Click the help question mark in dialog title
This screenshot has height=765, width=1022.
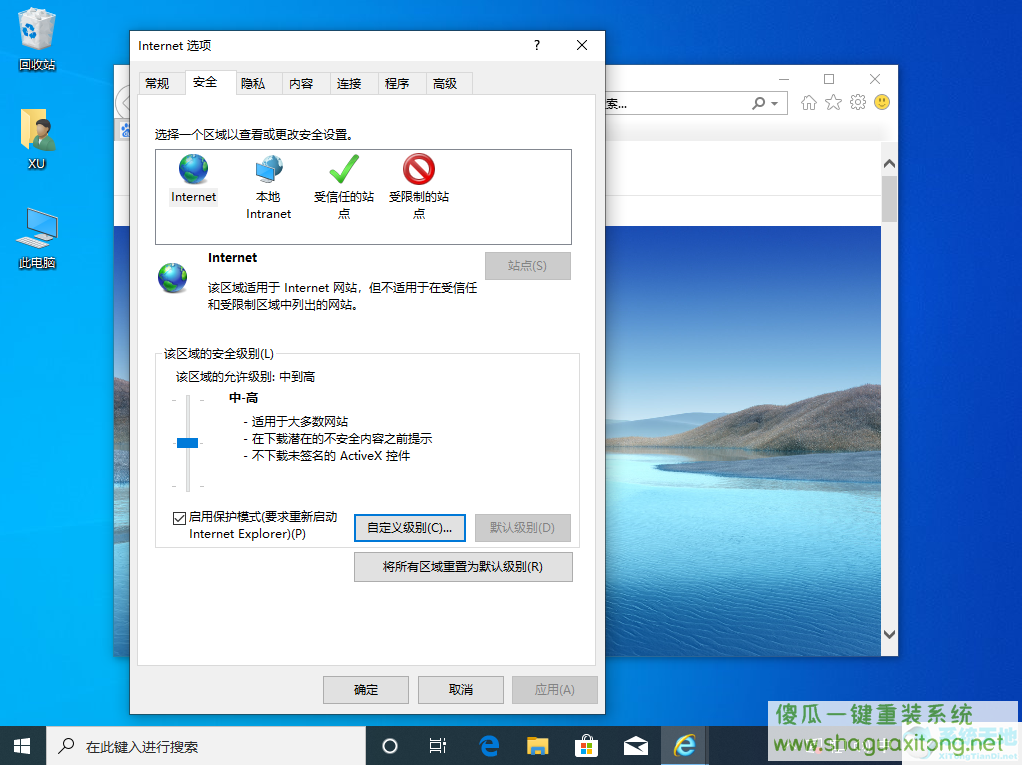[x=537, y=46]
